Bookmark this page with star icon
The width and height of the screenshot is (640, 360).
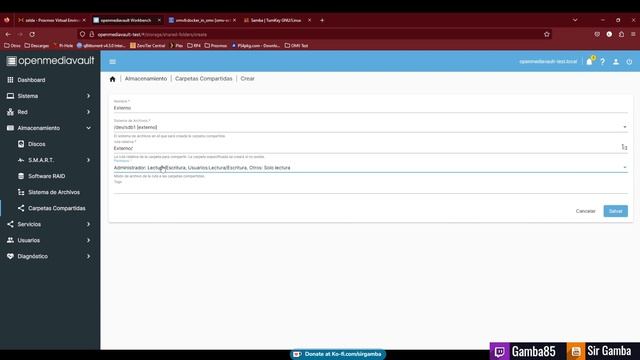click(547, 34)
